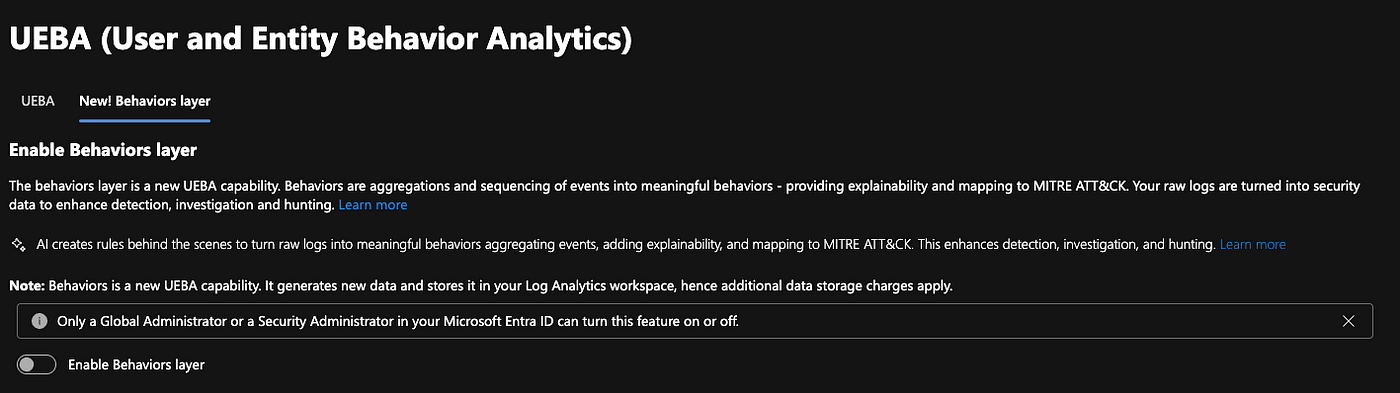Viewport: 1400px width, 393px height.
Task: Click the UEBA page title heading
Action: coord(320,40)
